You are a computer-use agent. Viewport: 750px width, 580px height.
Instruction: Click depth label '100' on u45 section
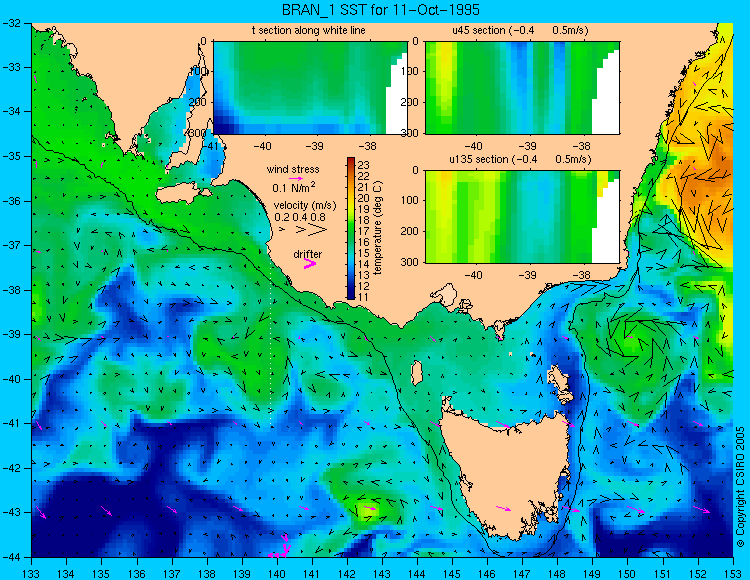(411, 71)
